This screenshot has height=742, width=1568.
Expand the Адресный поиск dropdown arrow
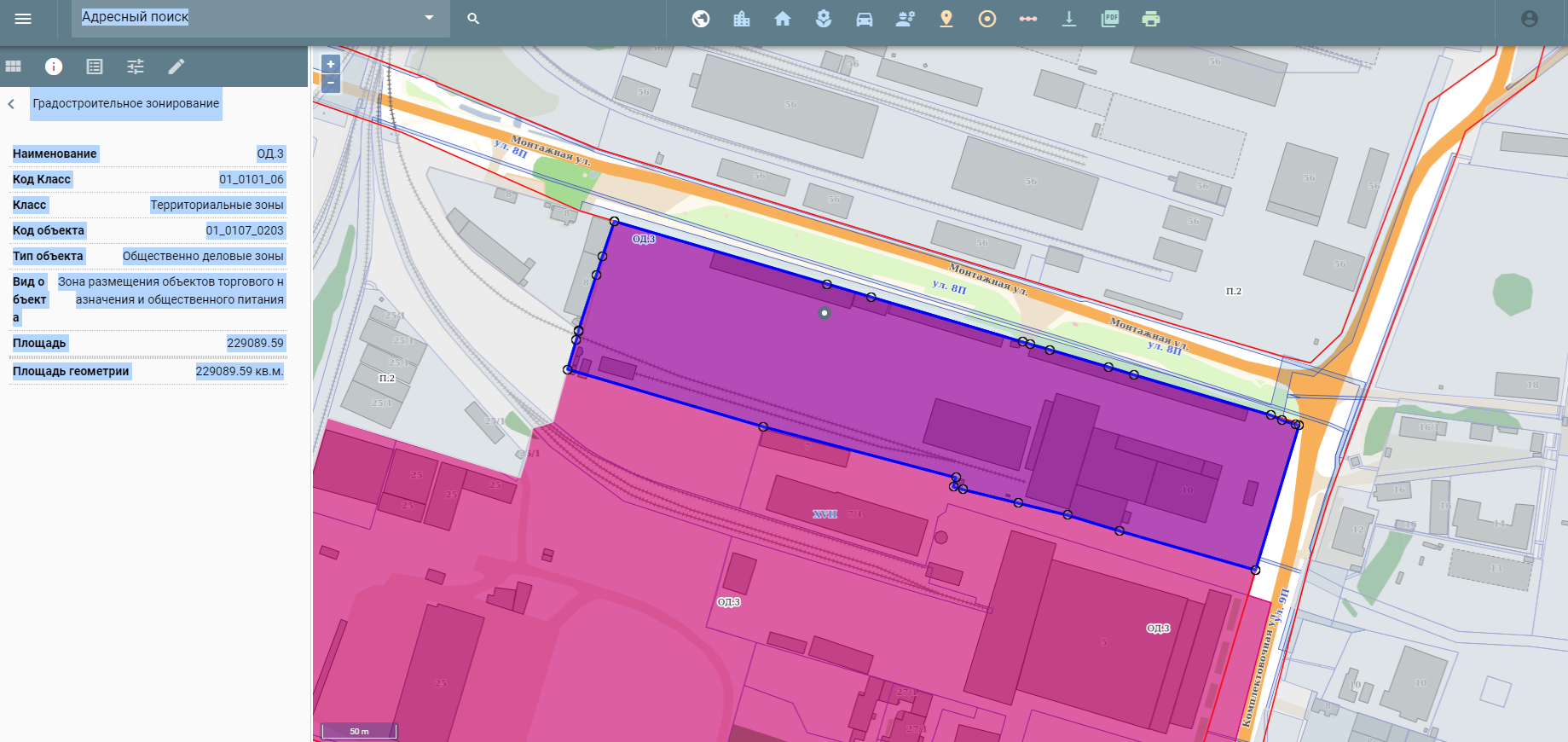(429, 18)
